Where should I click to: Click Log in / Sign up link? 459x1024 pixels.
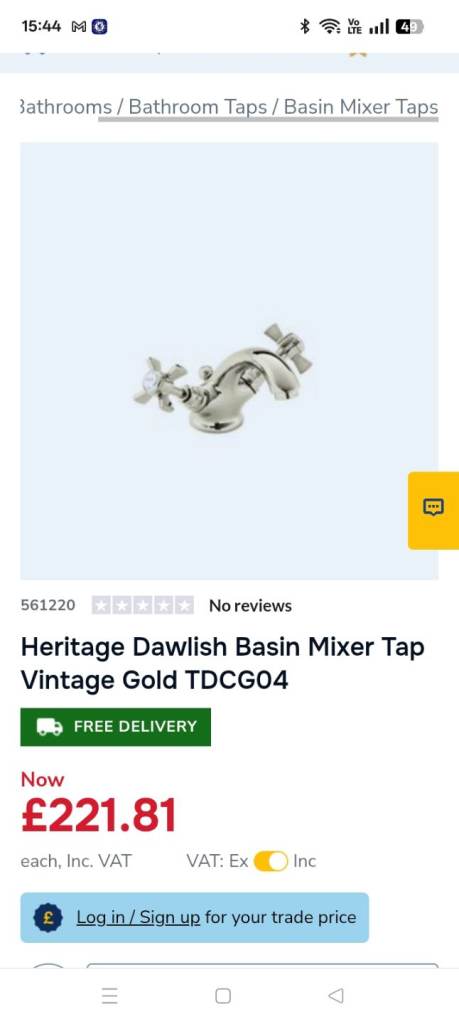point(138,918)
